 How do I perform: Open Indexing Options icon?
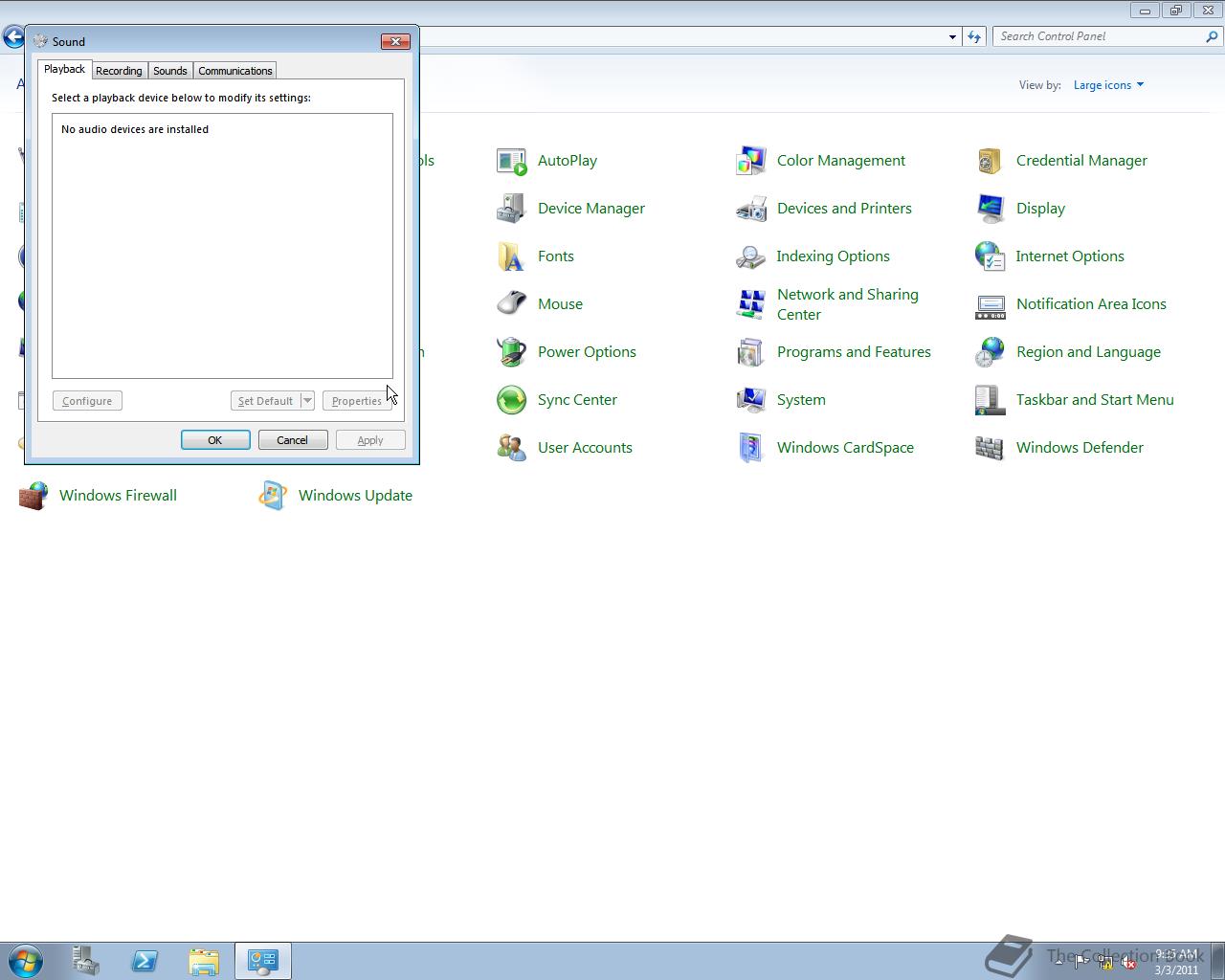(751, 256)
